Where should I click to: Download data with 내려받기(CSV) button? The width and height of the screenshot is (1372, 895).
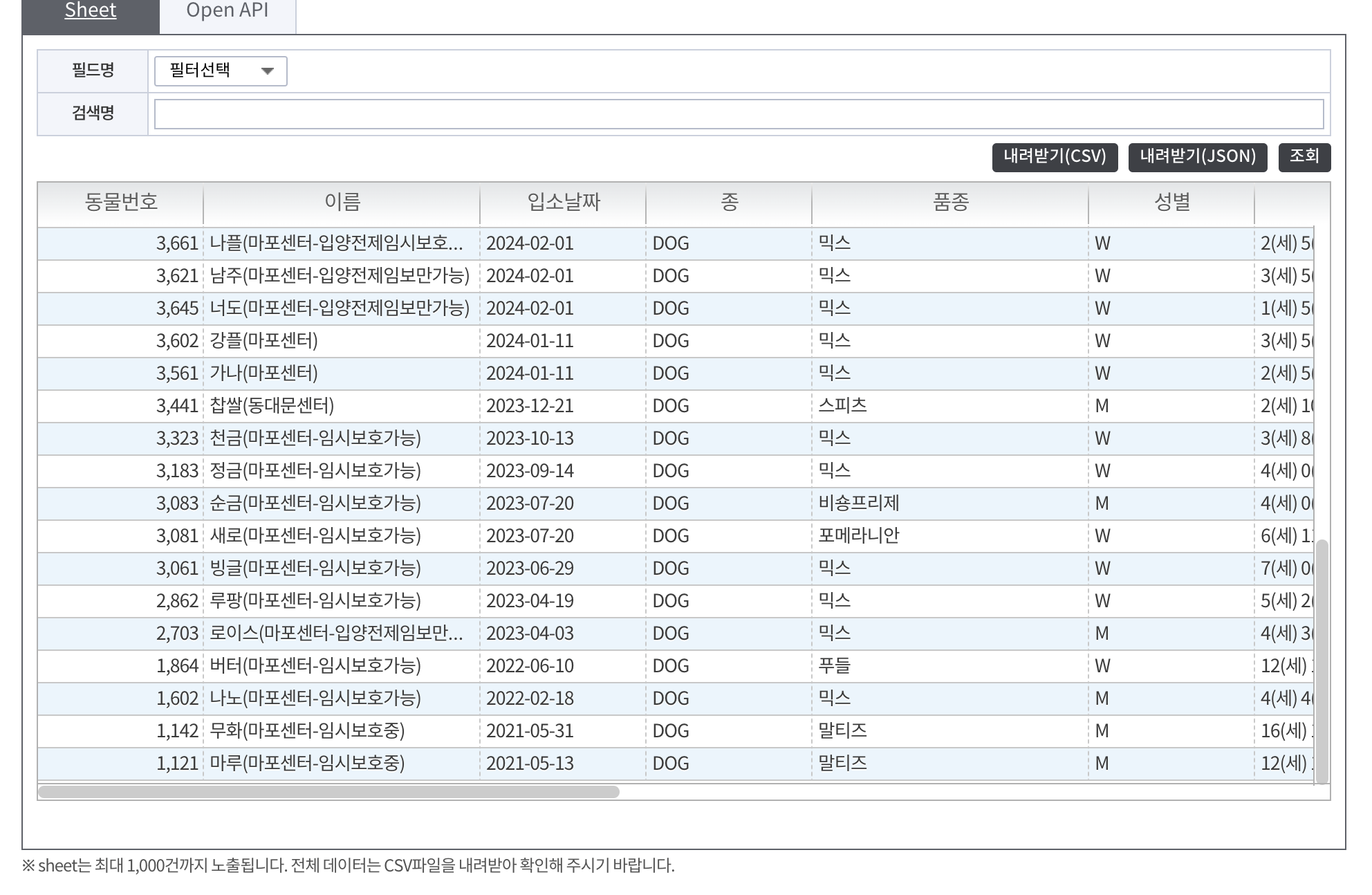pos(1054,156)
